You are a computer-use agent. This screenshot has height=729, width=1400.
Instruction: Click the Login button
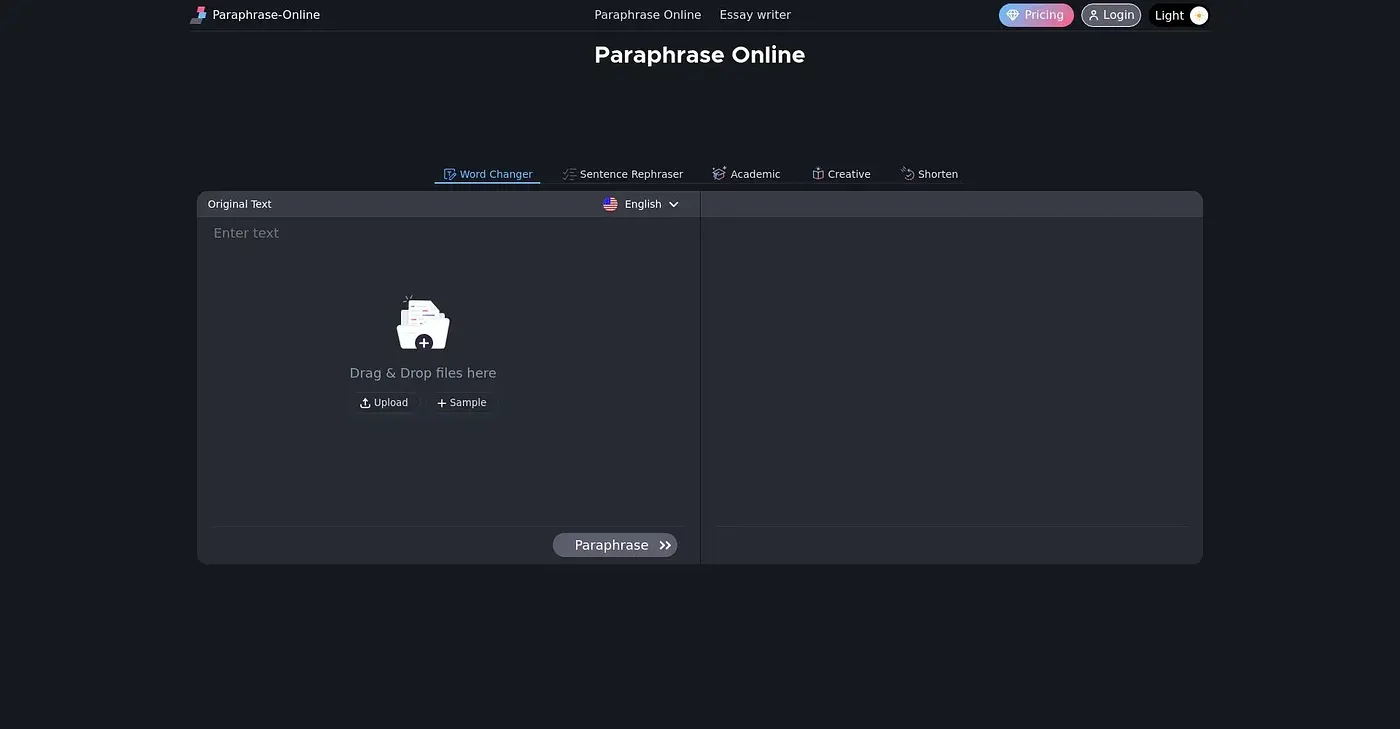(1111, 15)
